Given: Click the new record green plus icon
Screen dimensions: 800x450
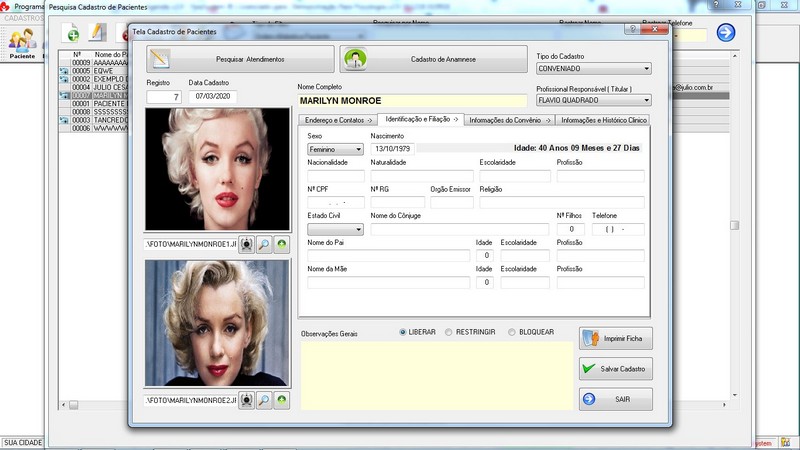Looking at the screenshot, I should (72, 35).
